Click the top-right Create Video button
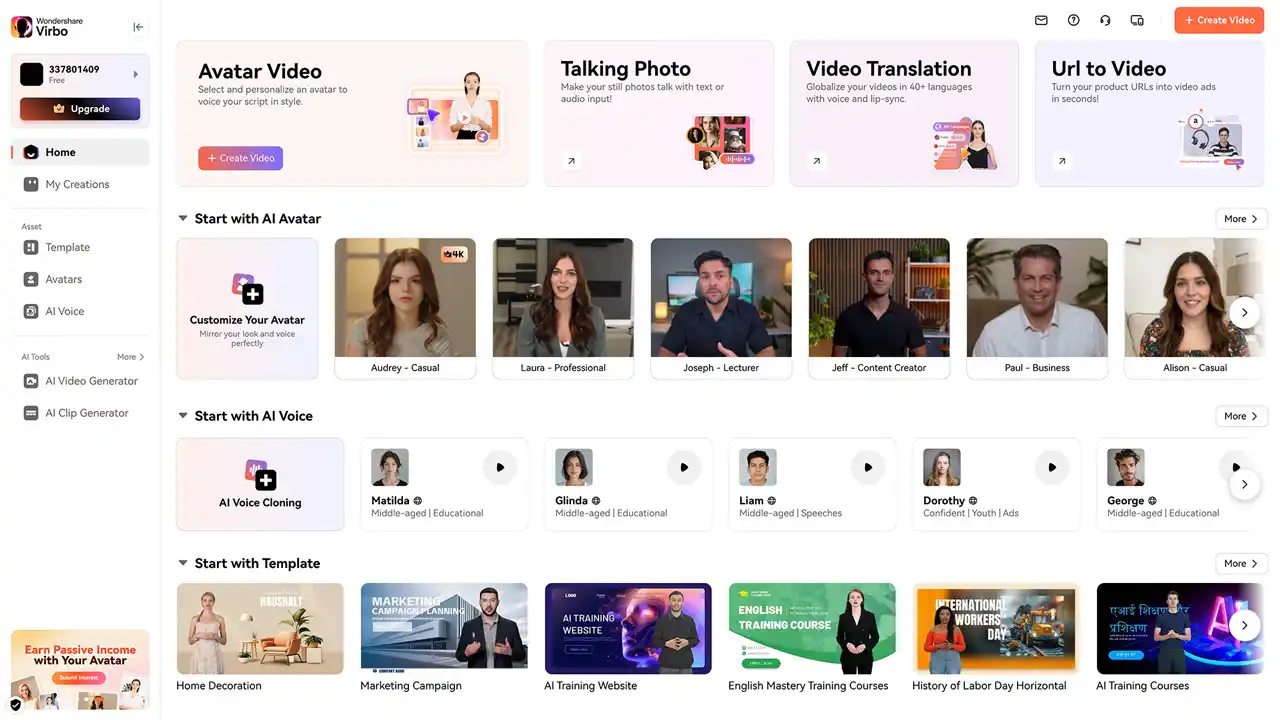This screenshot has width=1280, height=720. click(x=1219, y=20)
